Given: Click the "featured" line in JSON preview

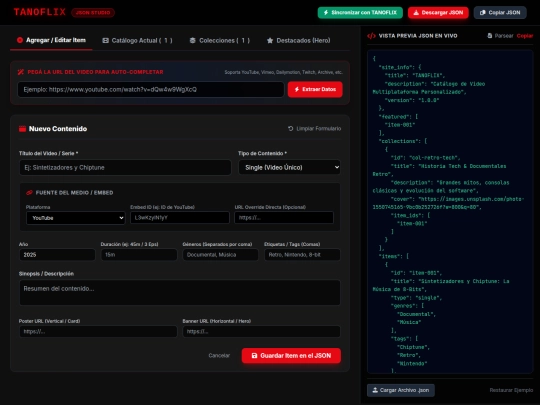Looking at the screenshot, I should [x=398, y=117].
